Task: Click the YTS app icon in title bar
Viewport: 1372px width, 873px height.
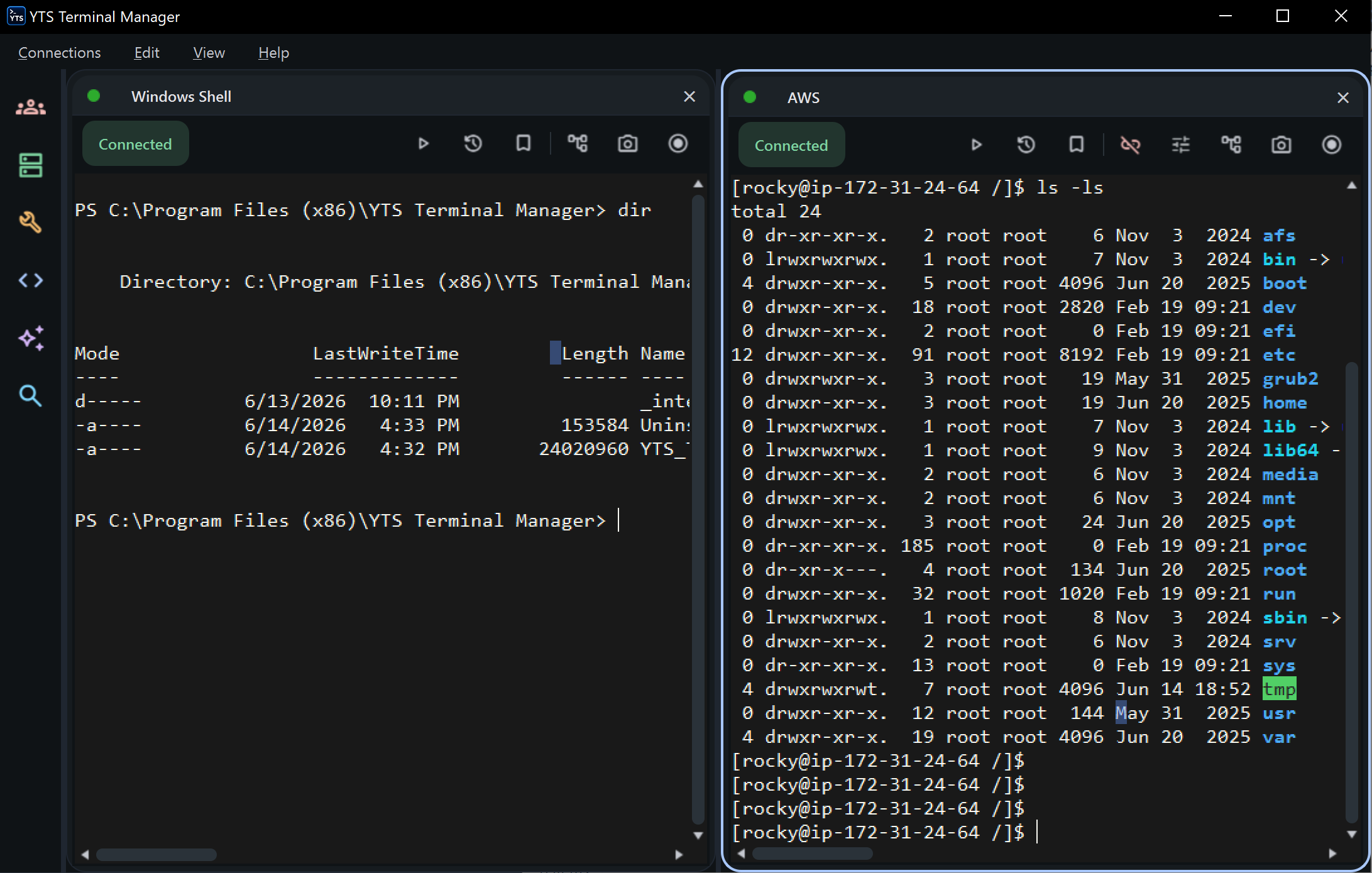Action: [x=16, y=16]
